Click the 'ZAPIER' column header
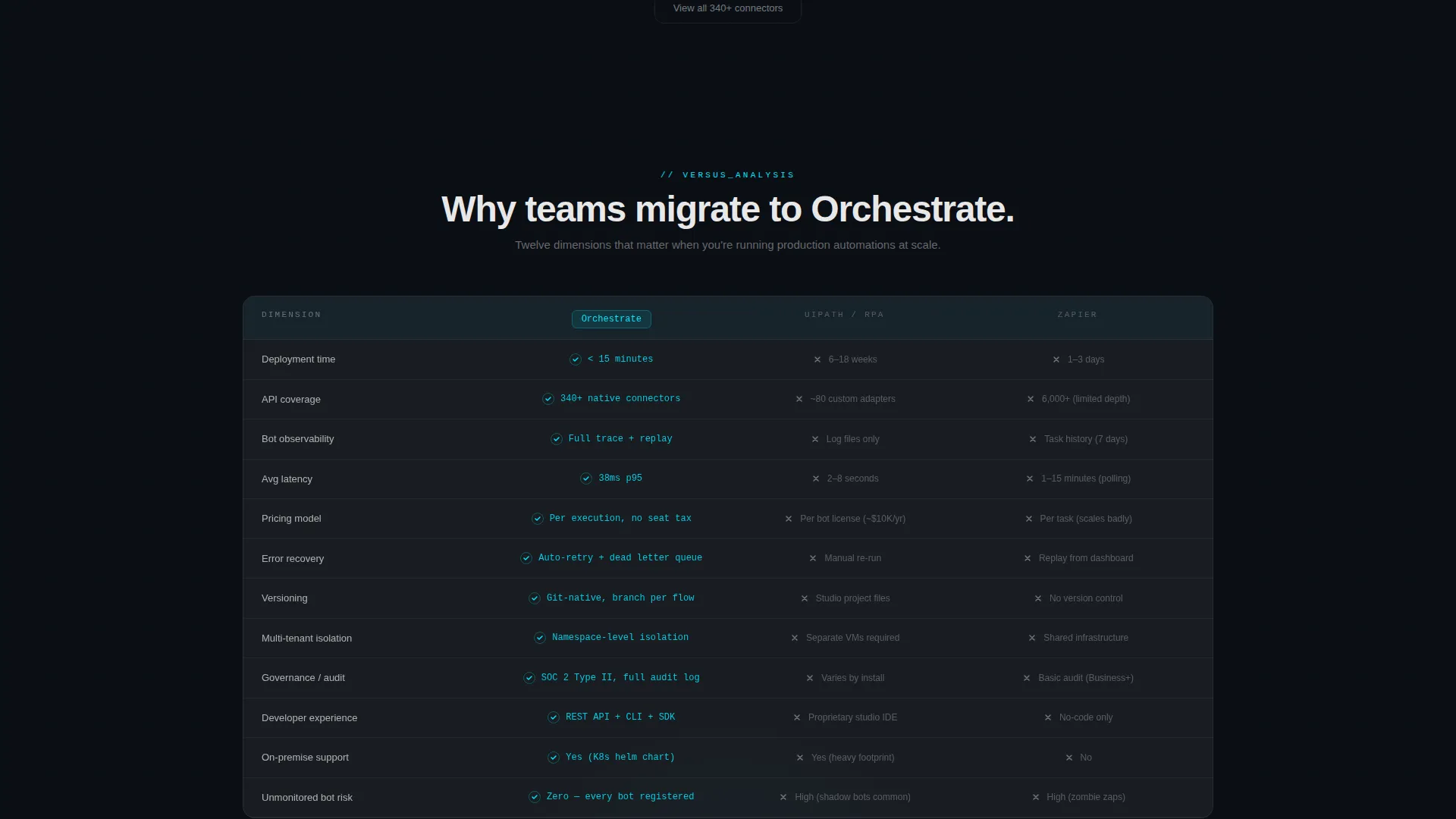Screen dimensions: 1456x819 pyautogui.click(x=1078, y=315)
